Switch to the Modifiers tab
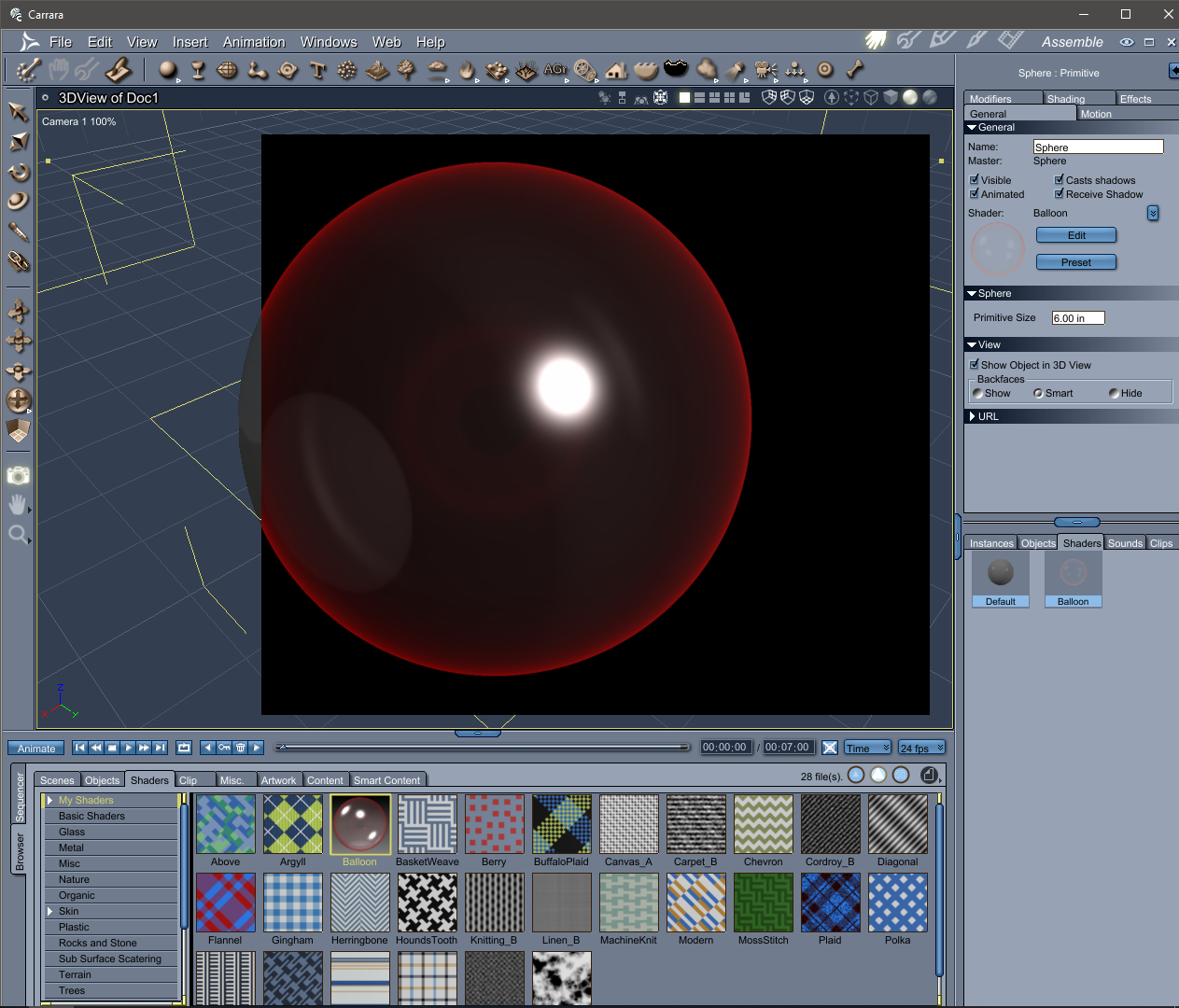 (1004, 98)
